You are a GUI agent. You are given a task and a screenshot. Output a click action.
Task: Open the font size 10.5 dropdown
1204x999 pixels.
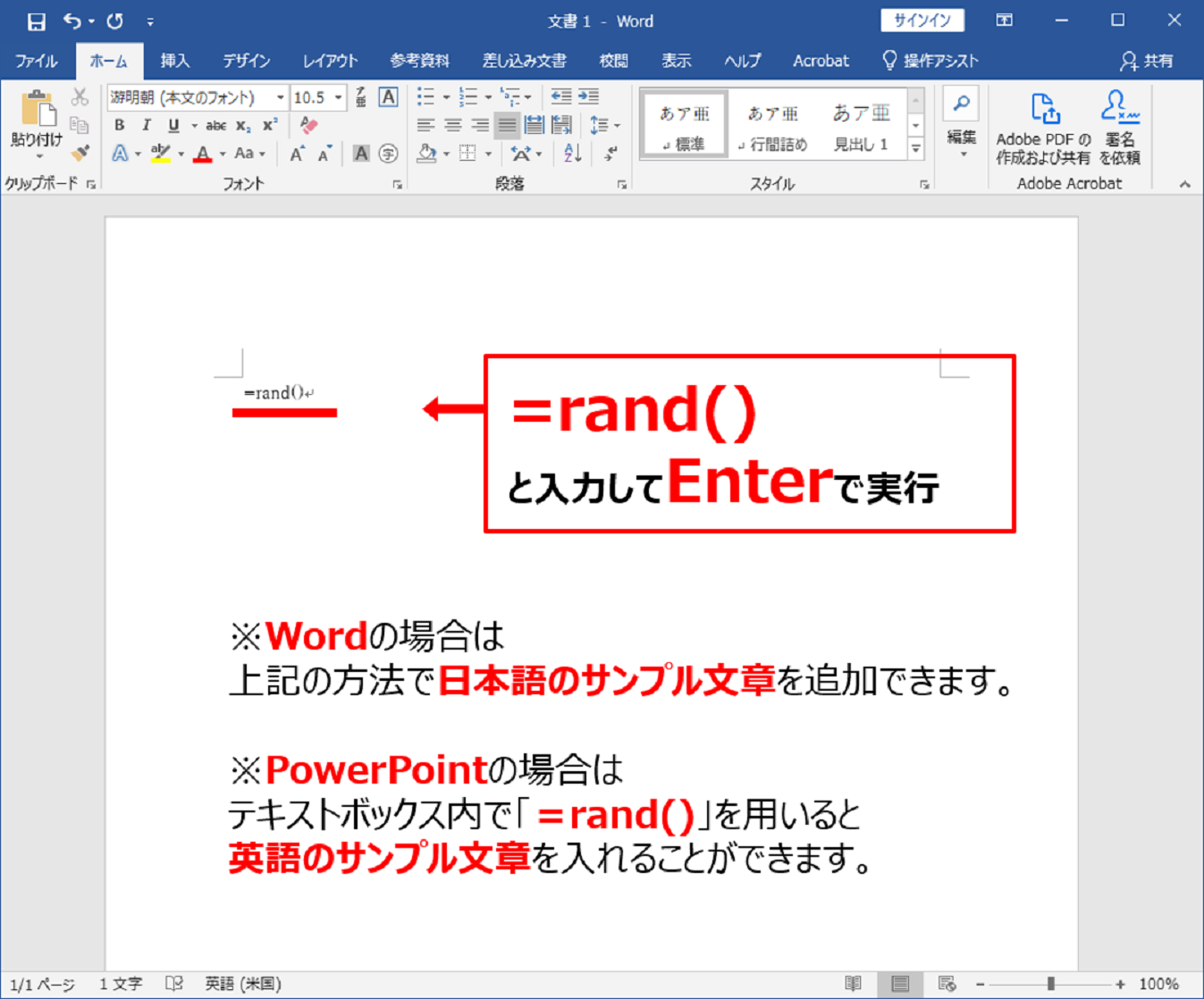tap(338, 97)
